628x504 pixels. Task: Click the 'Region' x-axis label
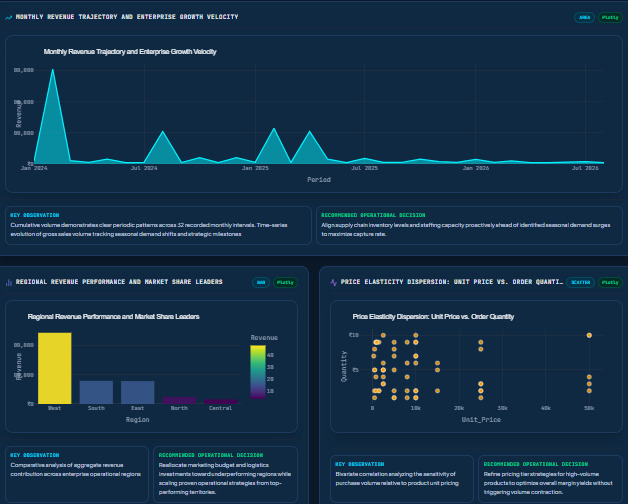(137, 419)
